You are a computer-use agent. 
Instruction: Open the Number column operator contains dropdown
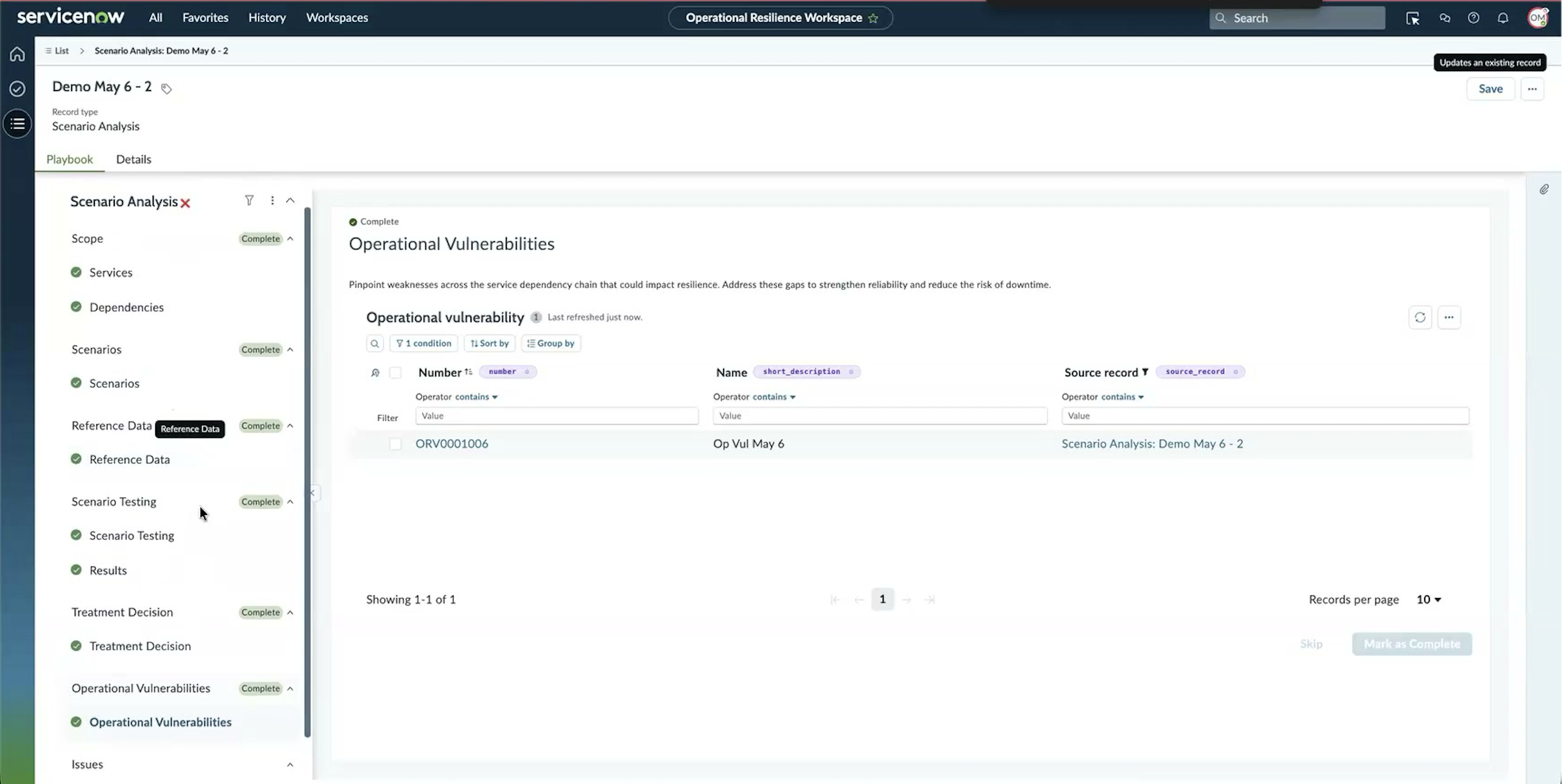coord(477,397)
